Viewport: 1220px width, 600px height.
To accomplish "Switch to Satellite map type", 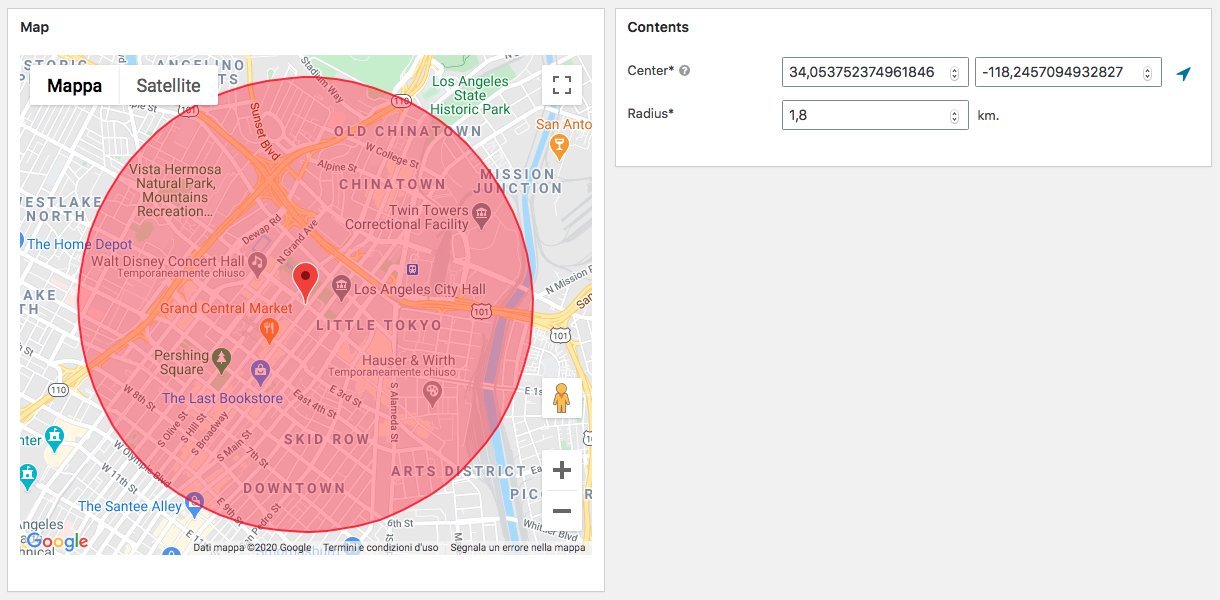I will tap(169, 86).
